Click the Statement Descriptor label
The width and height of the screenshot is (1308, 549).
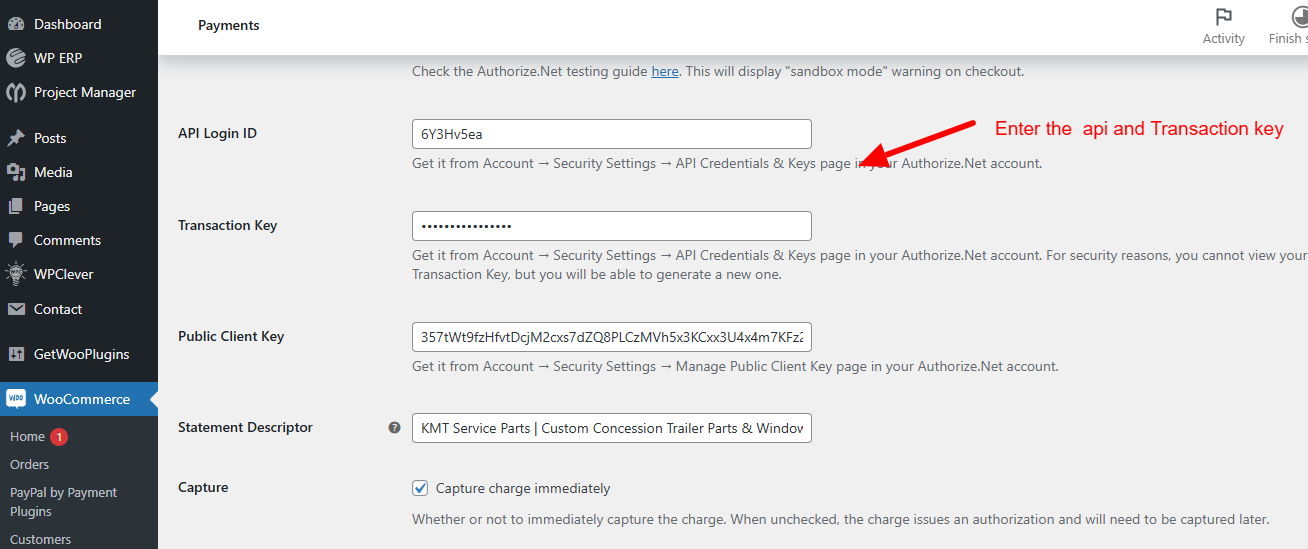tap(245, 427)
